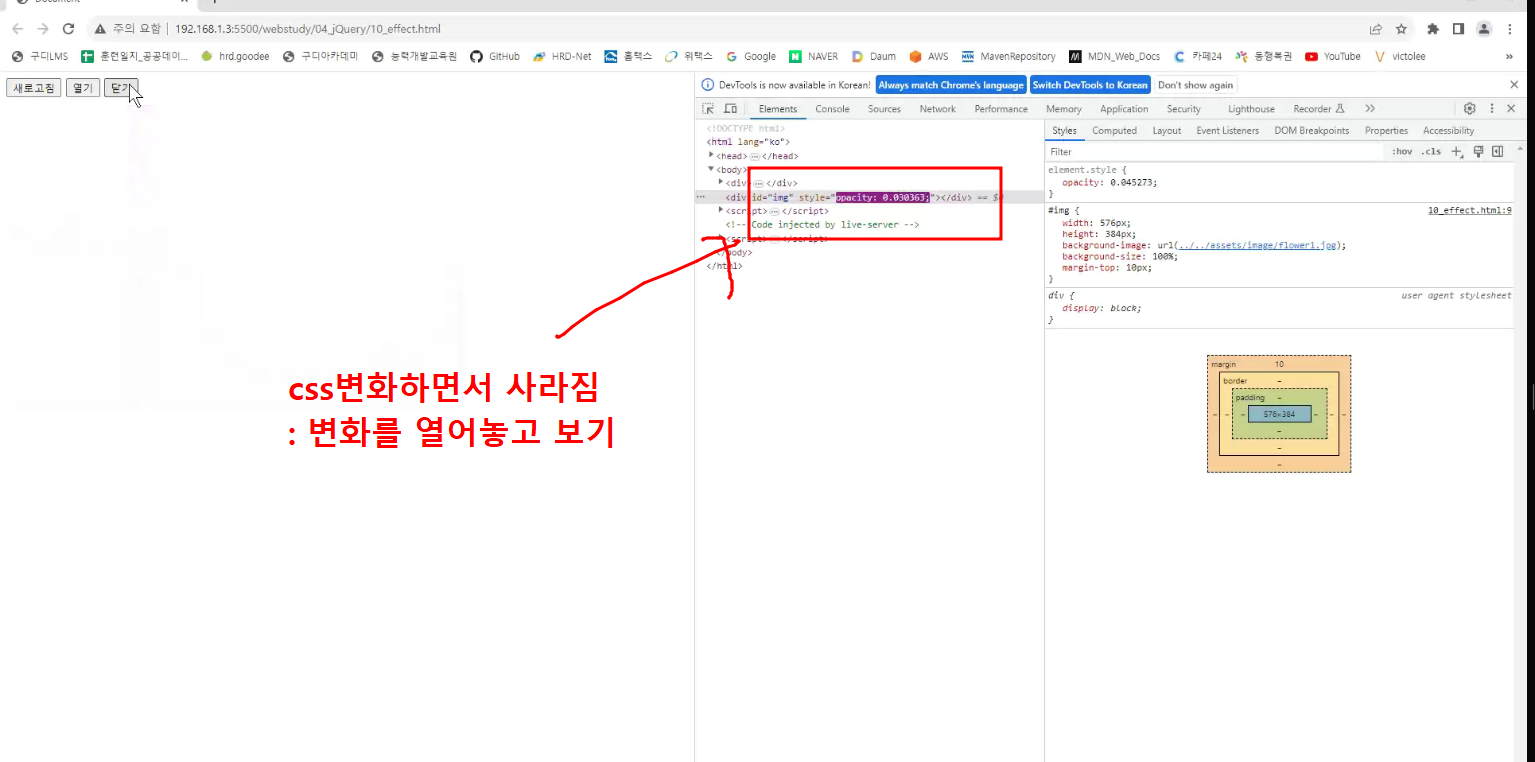1535x762 pixels.
Task: Click the 새로고침 button on the page
Action: click(34, 88)
